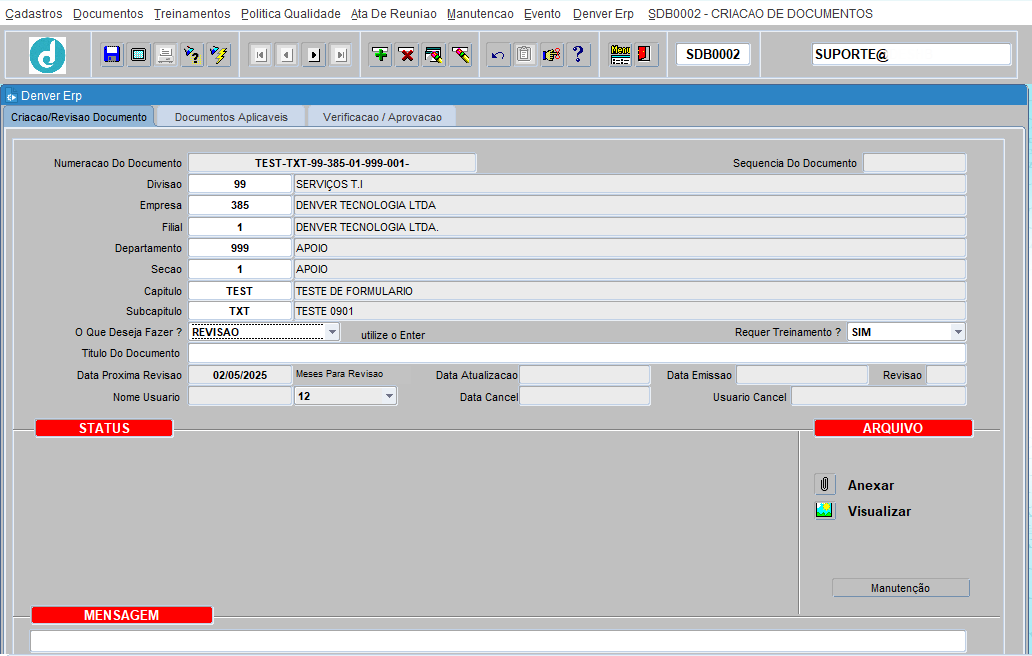Click the enter query flashlight-question icon
Viewport: 1032px width, 656px height.
pos(192,55)
